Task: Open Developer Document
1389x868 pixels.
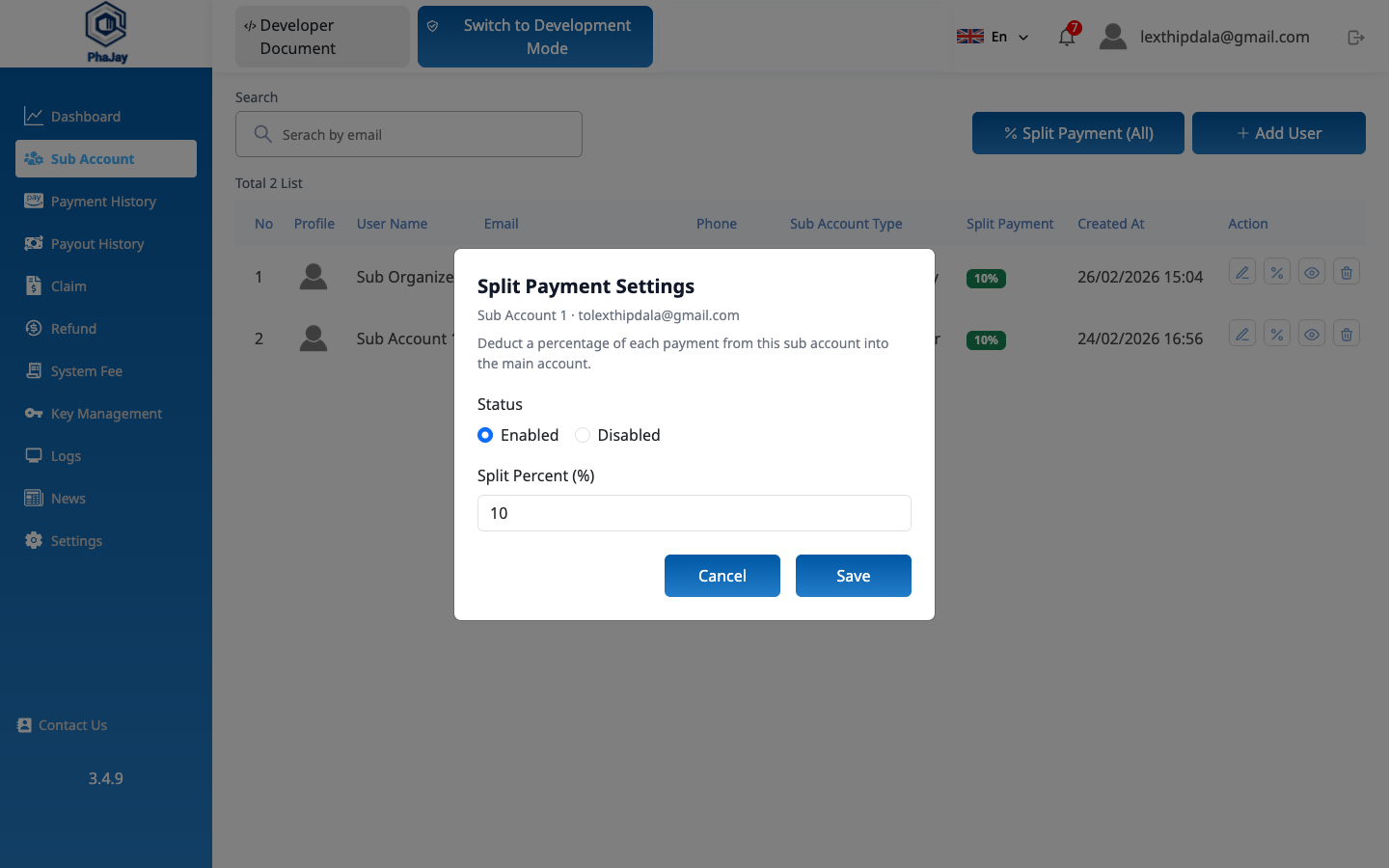Action: 323,37
